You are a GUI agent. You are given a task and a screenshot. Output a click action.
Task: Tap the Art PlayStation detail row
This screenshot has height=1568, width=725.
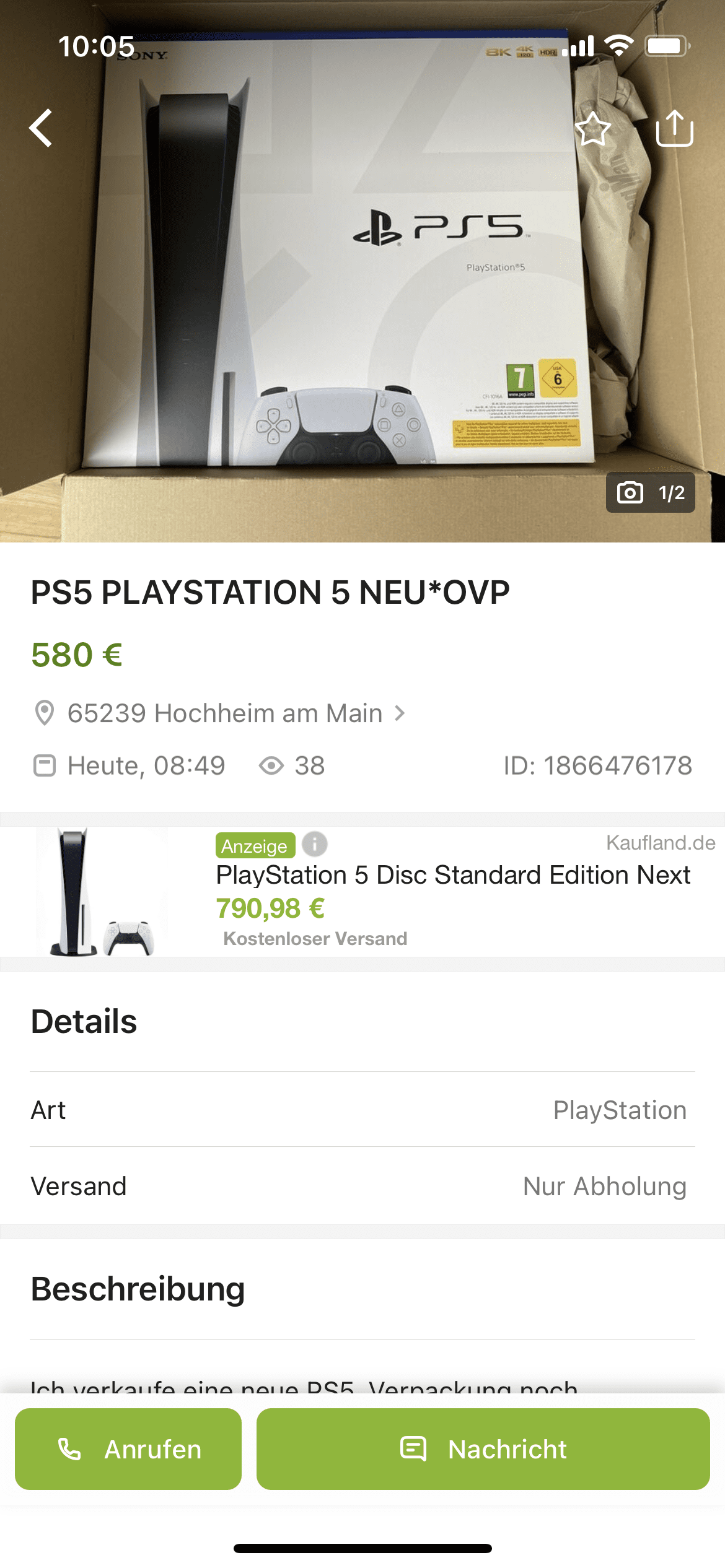(362, 1110)
